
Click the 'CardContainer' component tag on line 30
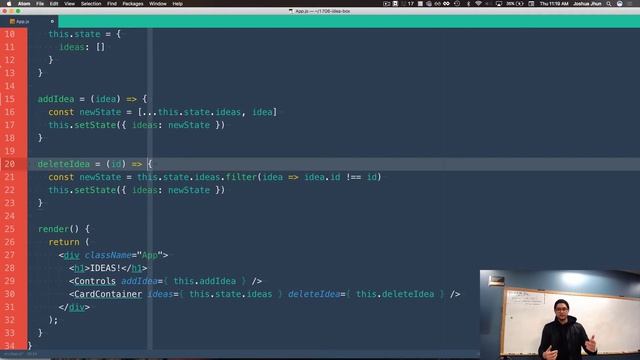pyautogui.click(x=108, y=294)
